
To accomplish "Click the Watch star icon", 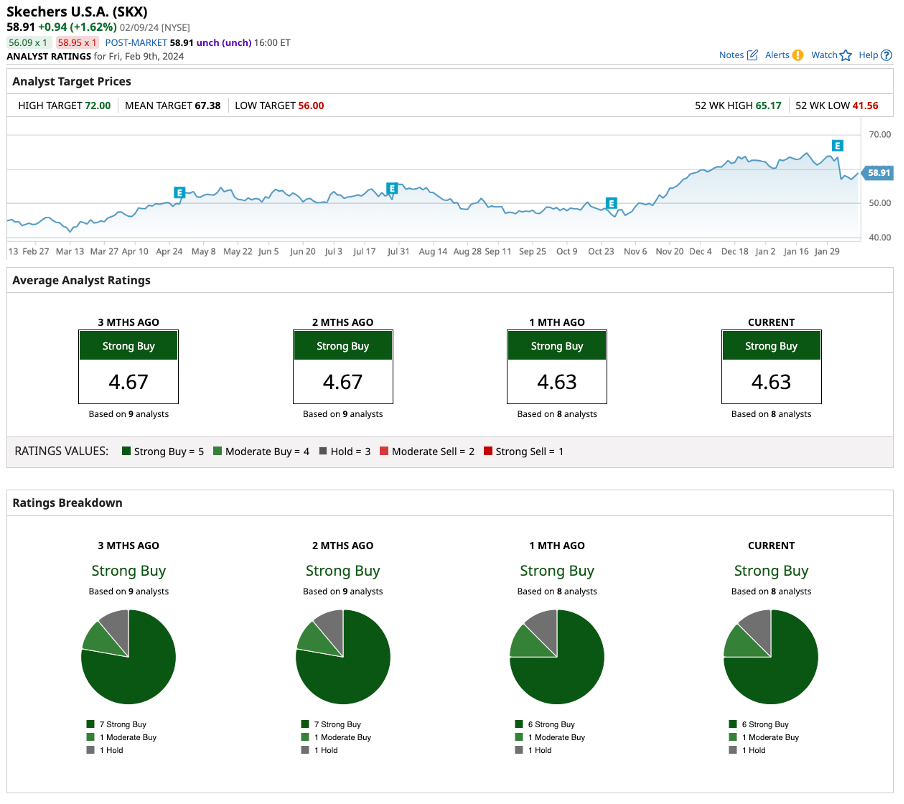I will [846, 55].
